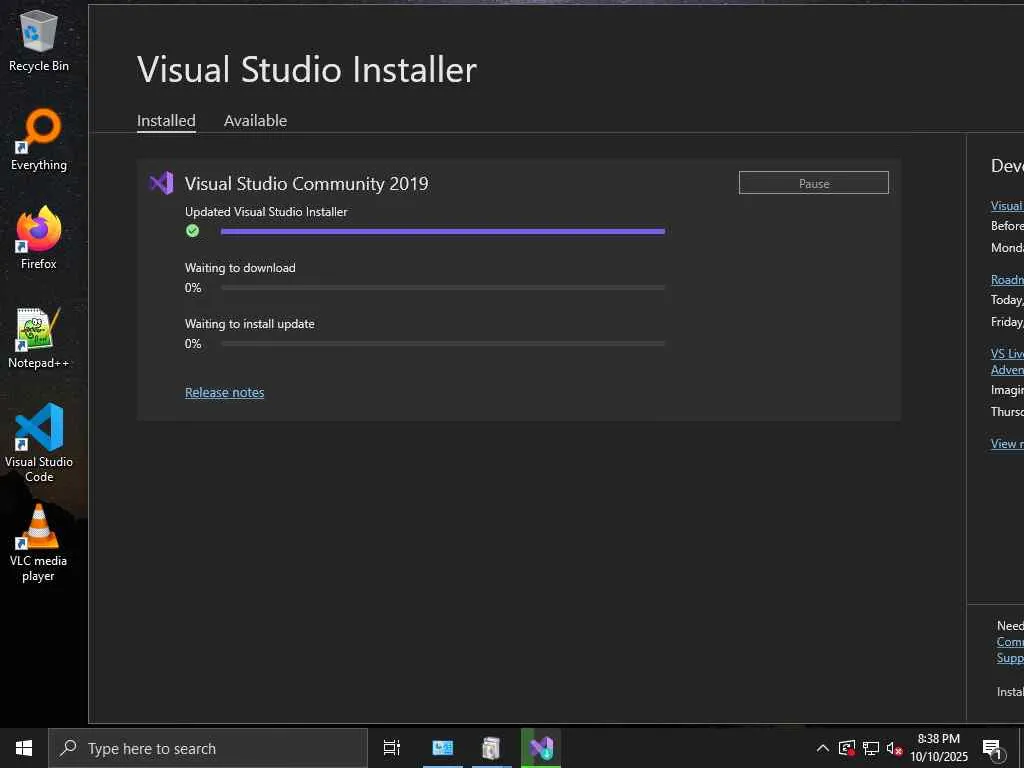Click the Waiting to download status text
The height and width of the screenshot is (768, 1024).
coord(240,268)
